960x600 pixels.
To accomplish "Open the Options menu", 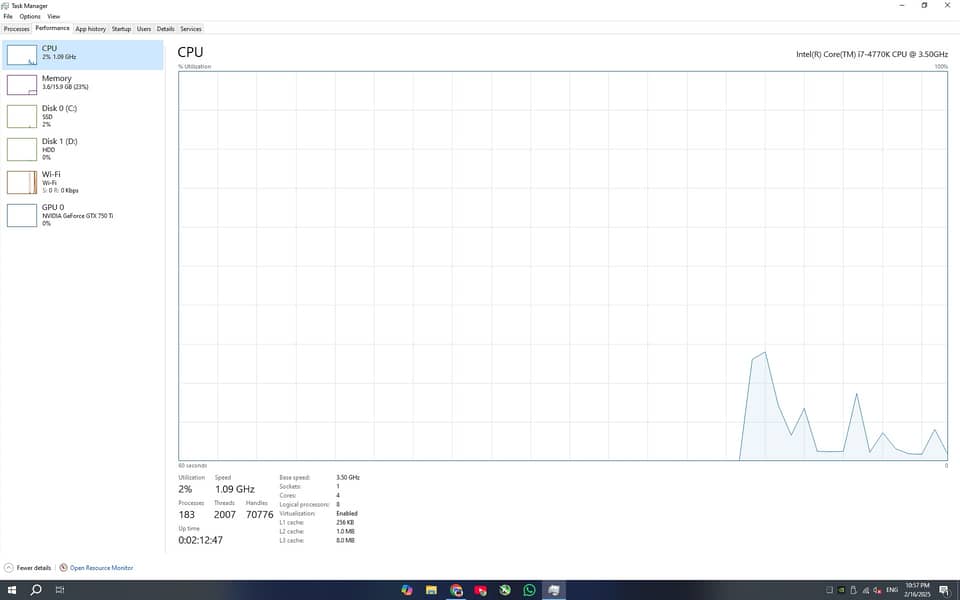I will [29, 17].
